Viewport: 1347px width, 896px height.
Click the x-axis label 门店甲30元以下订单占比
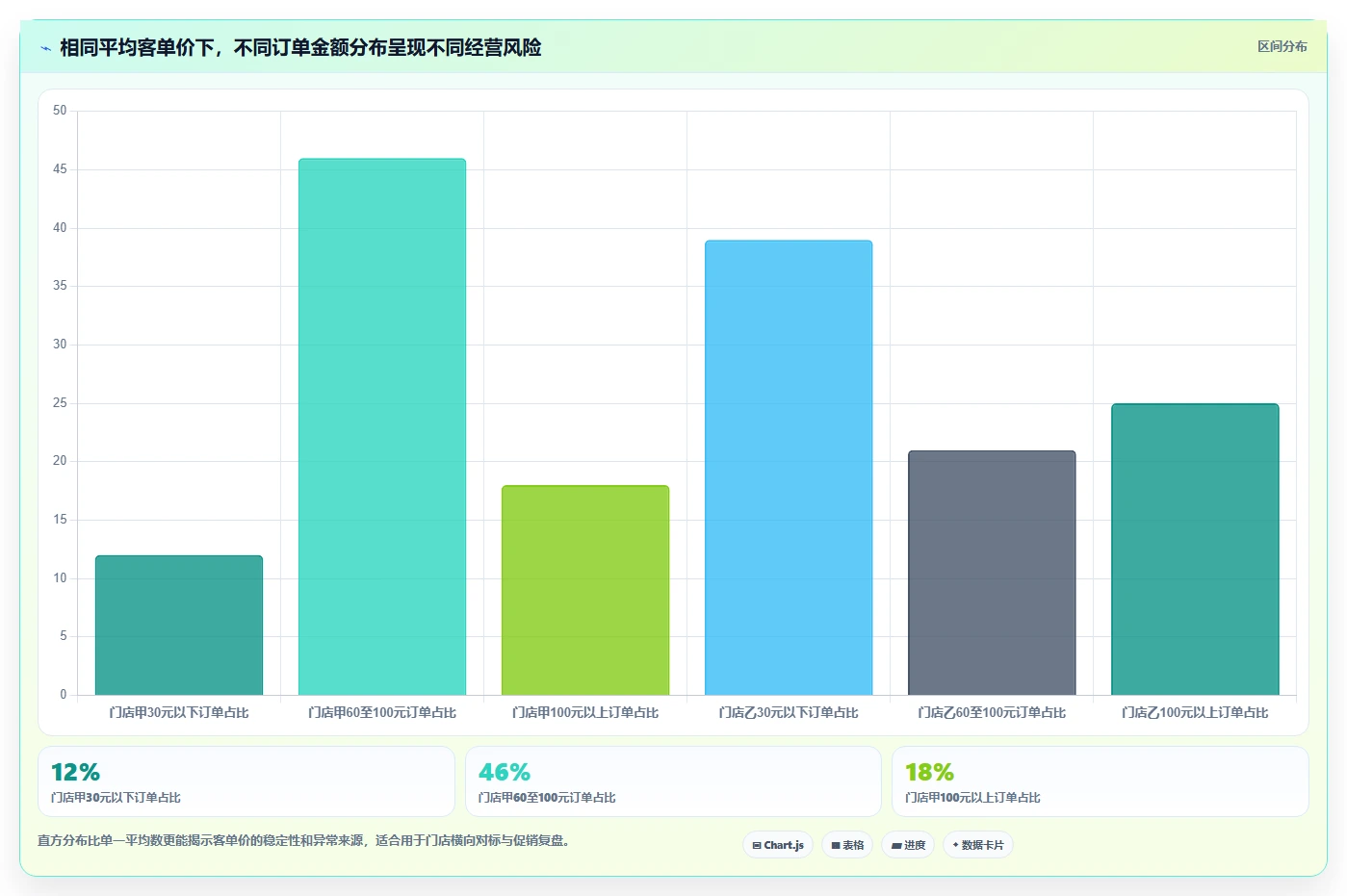click(179, 712)
